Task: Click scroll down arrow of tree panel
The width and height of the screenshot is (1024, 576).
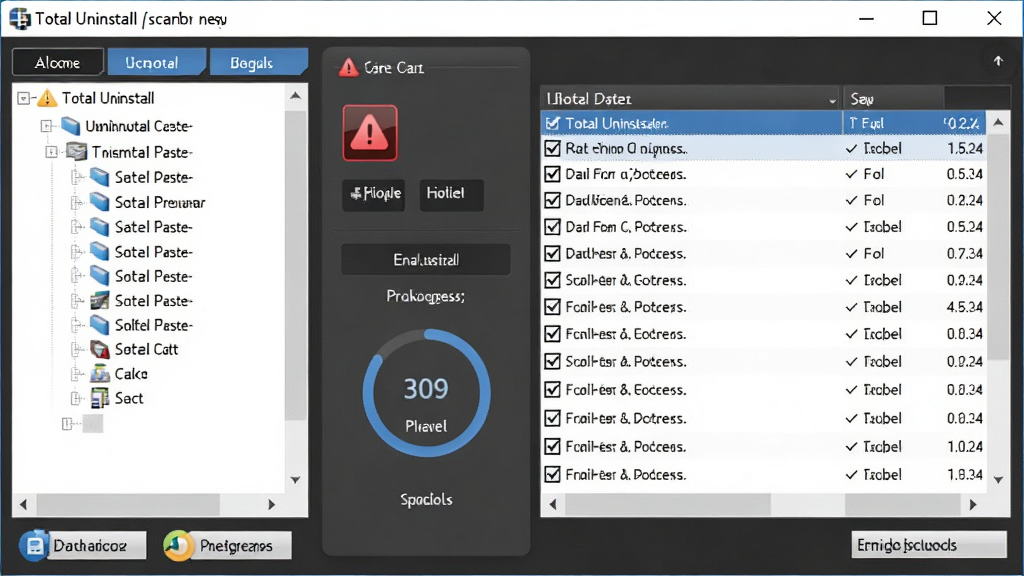Action: 295,479
